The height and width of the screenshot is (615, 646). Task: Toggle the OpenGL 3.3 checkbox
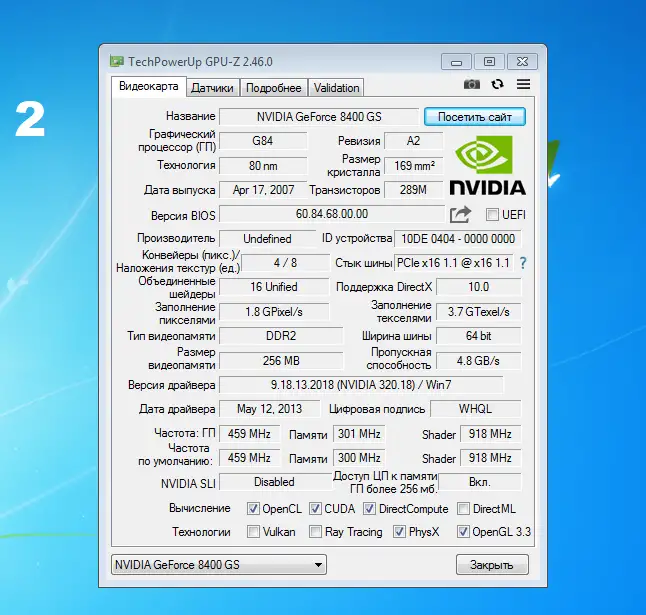click(x=463, y=532)
